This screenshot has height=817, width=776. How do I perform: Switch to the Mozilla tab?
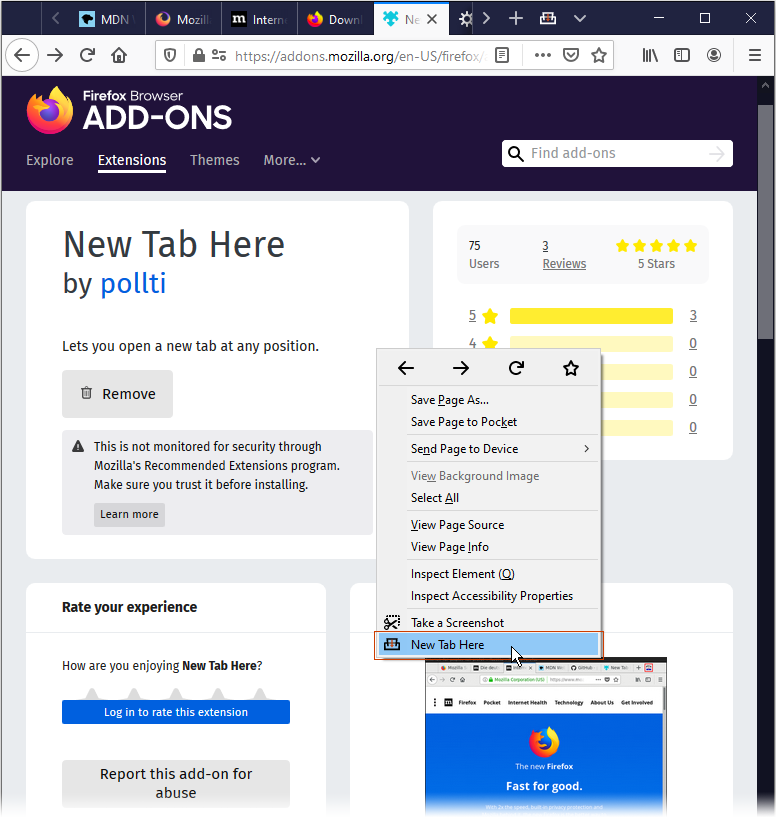coord(183,19)
